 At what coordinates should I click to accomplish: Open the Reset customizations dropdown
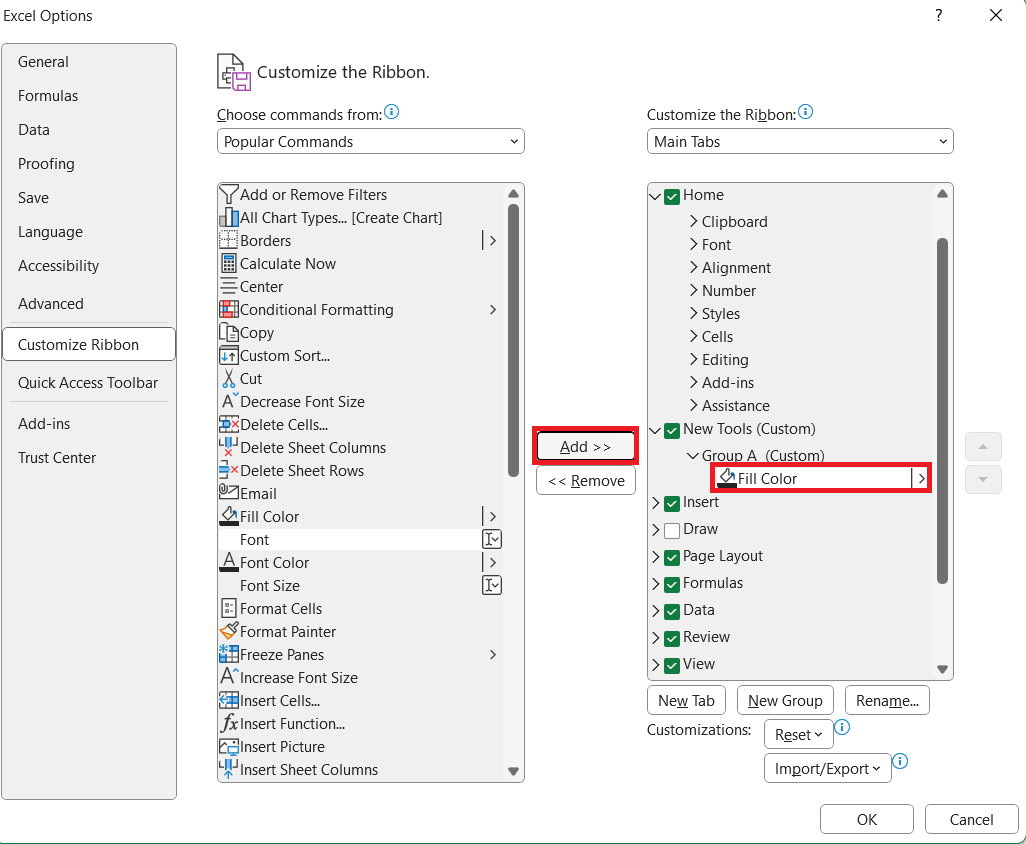pos(798,735)
